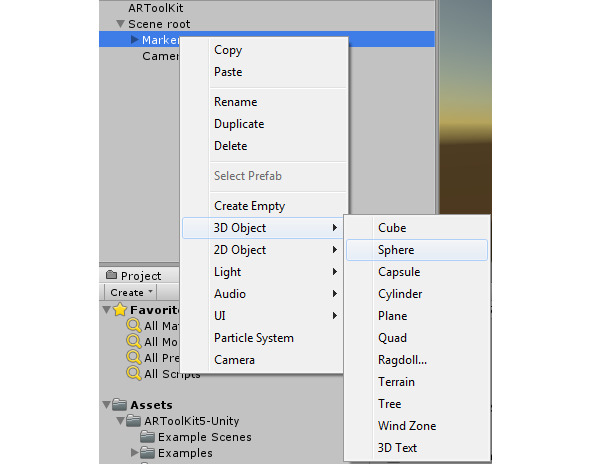The width and height of the screenshot is (591, 464).
Task: Choose Duplicate from the context menu
Action: pos(239,124)
